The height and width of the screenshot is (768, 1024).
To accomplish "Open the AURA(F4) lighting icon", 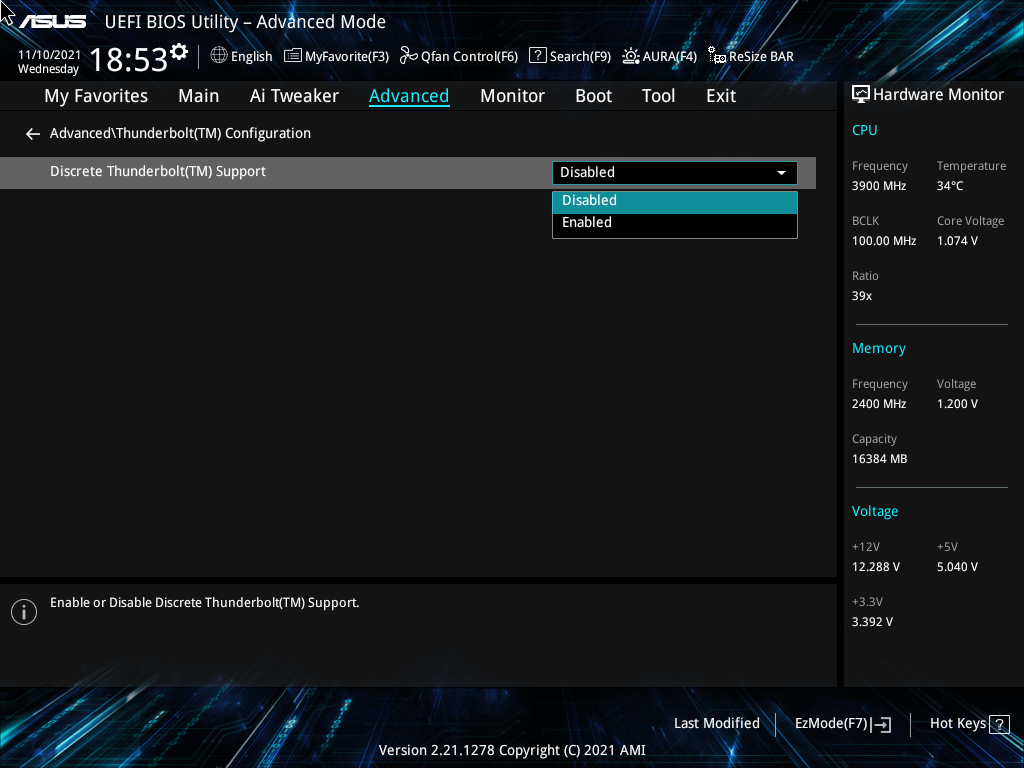I will tap(631, 56).
